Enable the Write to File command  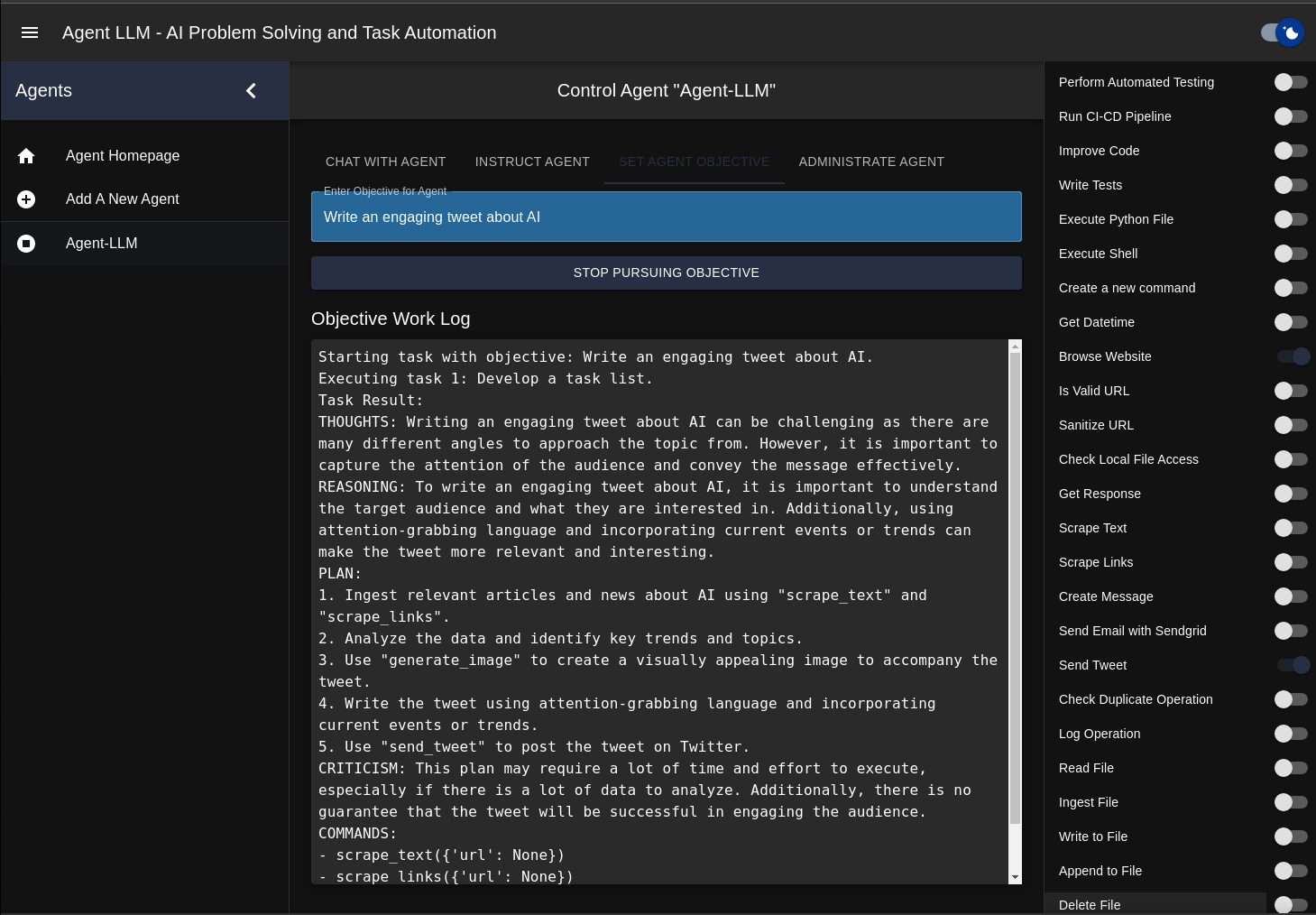click(1292, 836)
